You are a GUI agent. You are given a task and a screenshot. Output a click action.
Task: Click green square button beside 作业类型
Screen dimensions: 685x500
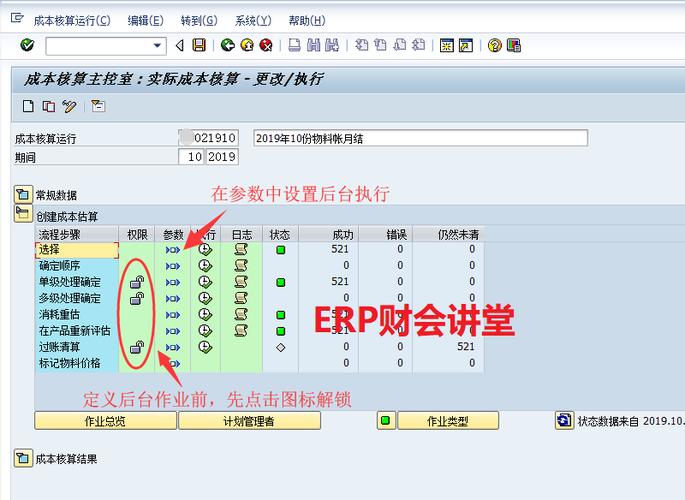[385, 421]
